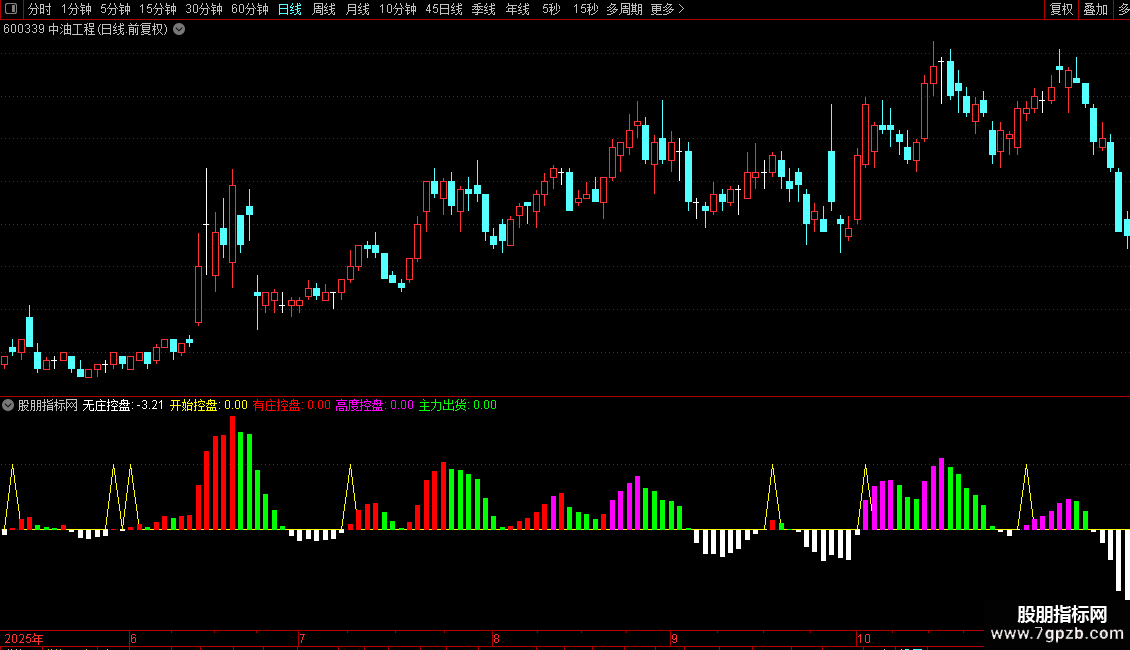This screenshot has width=1130, height=650.
Task: Select the 日线 daily period tab
Action: (x=290, y=9)
